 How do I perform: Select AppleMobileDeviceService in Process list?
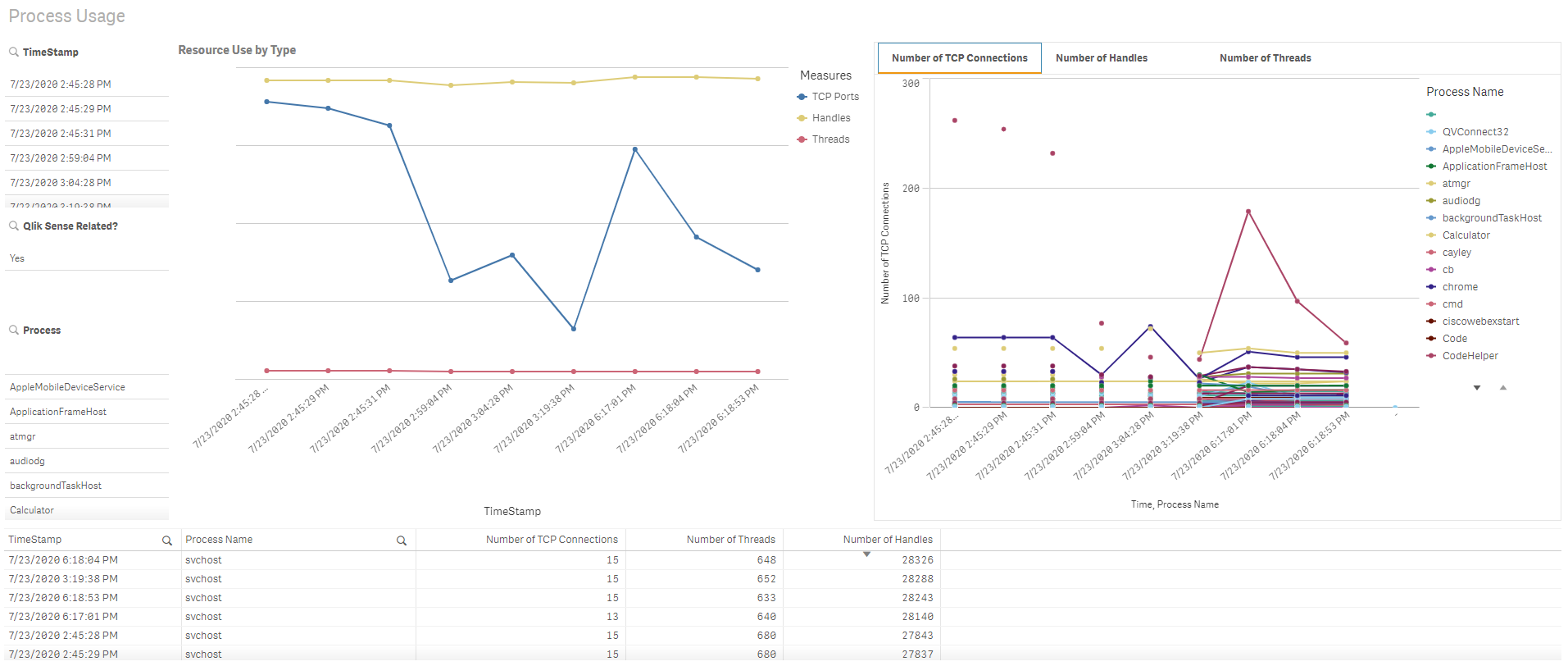(x=87, y=387)
